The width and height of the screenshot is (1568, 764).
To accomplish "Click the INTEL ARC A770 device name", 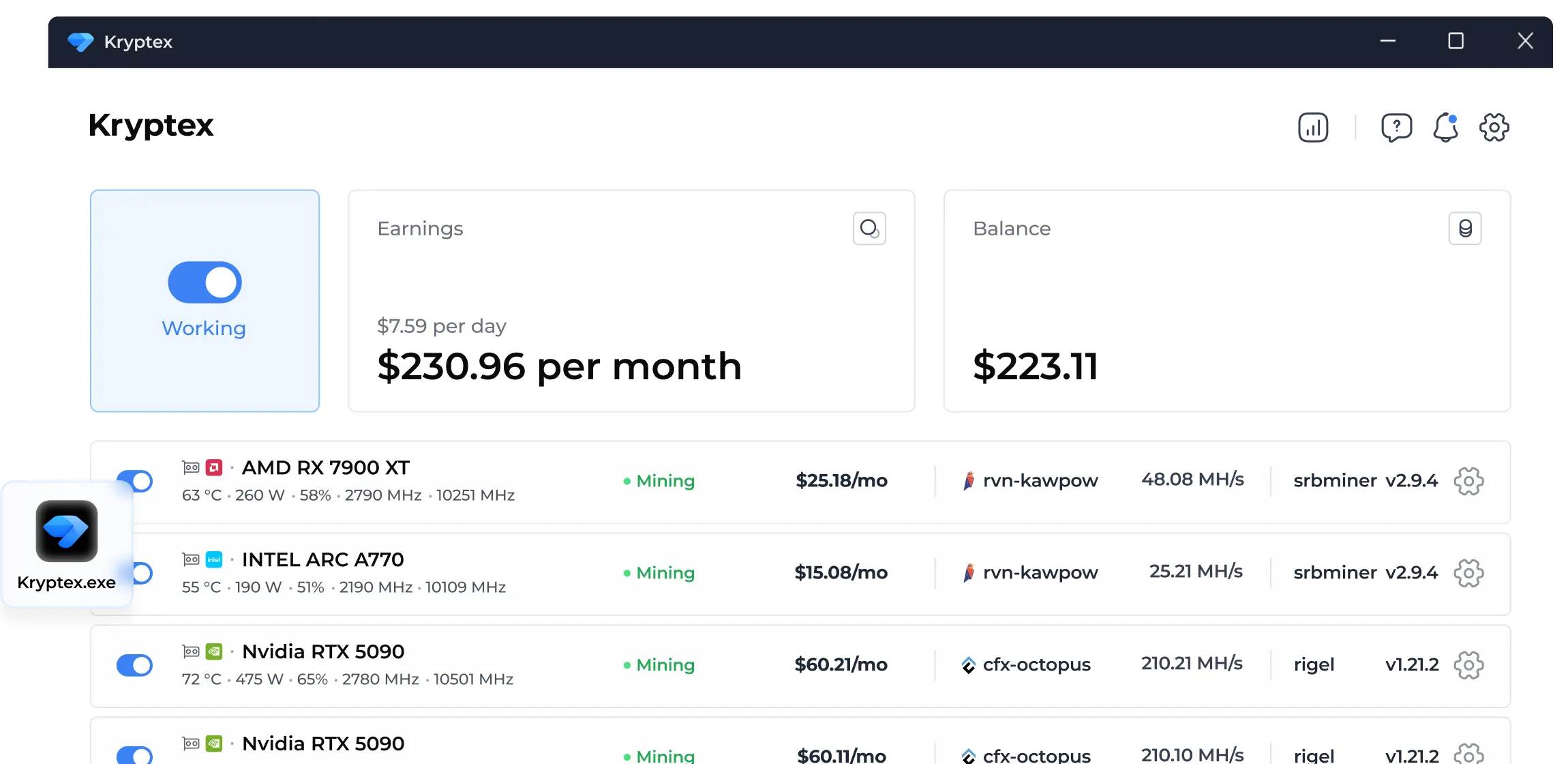I will pos(323,559).
